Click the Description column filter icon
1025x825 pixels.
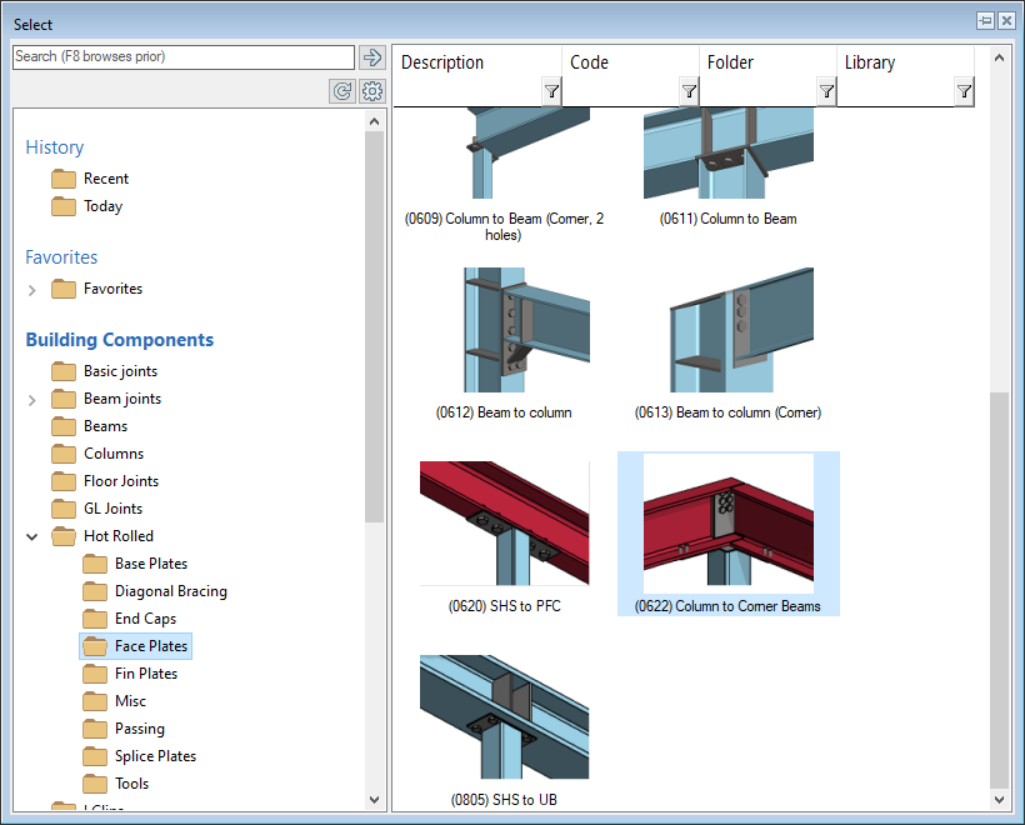click(551, 92)
